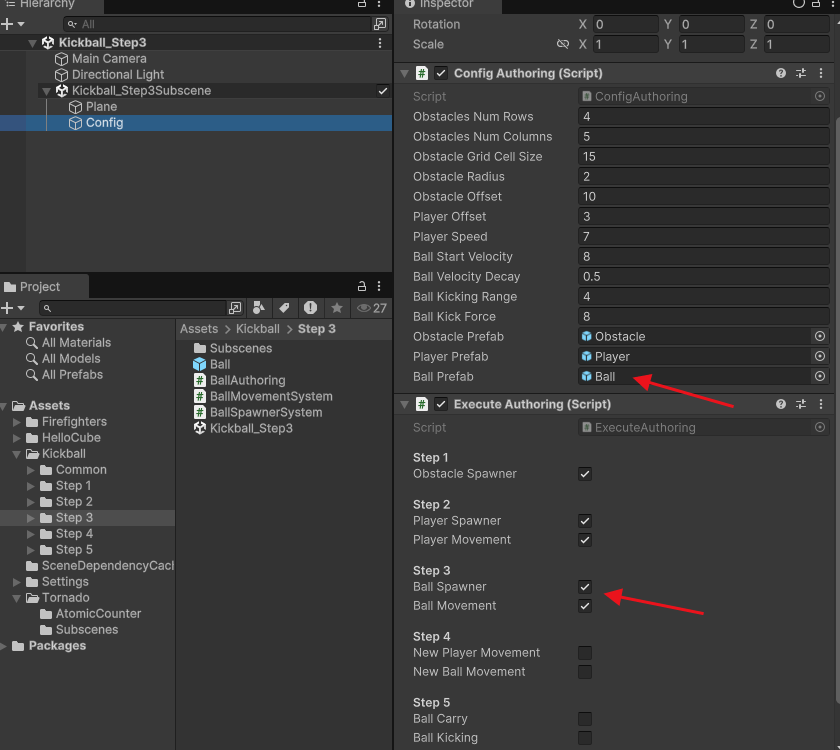Click the Project search field
The image size is (840, 750).
coord(133,308)
